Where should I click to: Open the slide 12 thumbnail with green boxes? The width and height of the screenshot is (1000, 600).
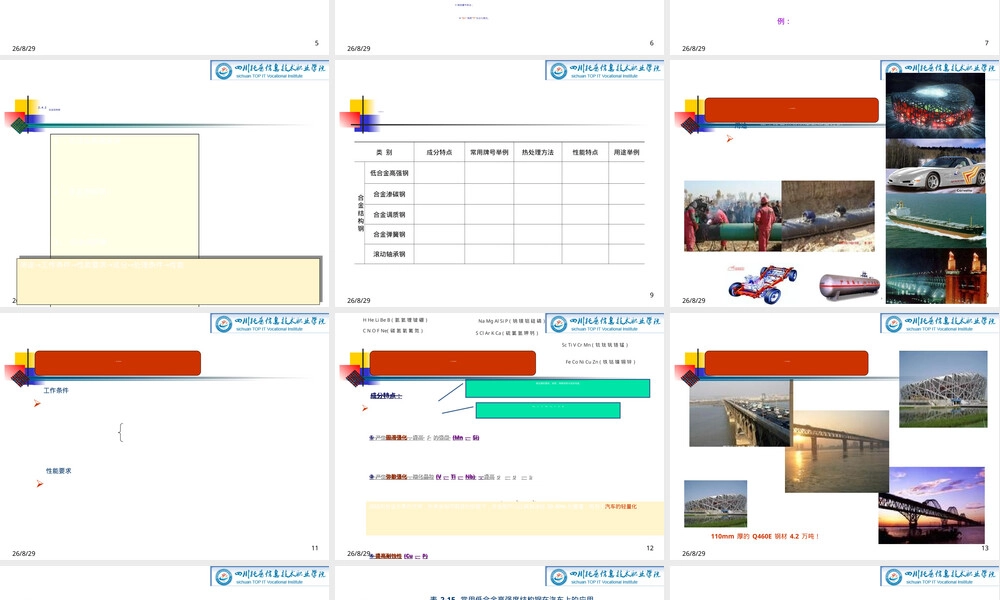coord(499,436)
